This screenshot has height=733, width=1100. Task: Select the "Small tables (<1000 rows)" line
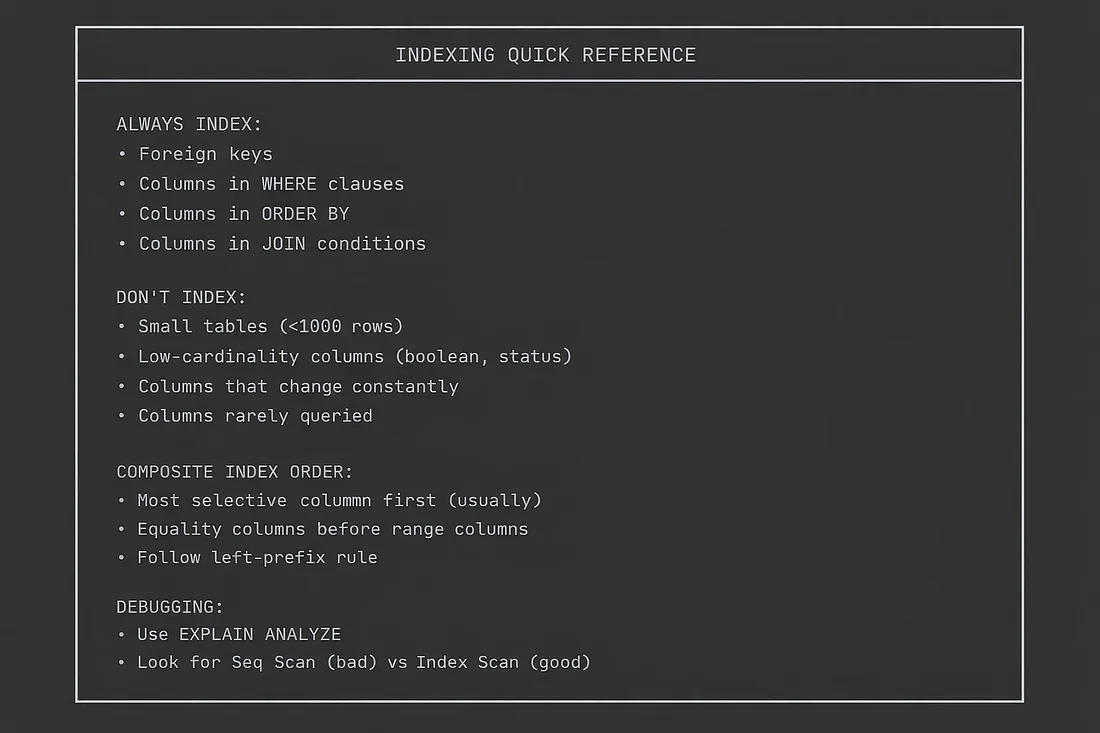(x=270, y=327)
